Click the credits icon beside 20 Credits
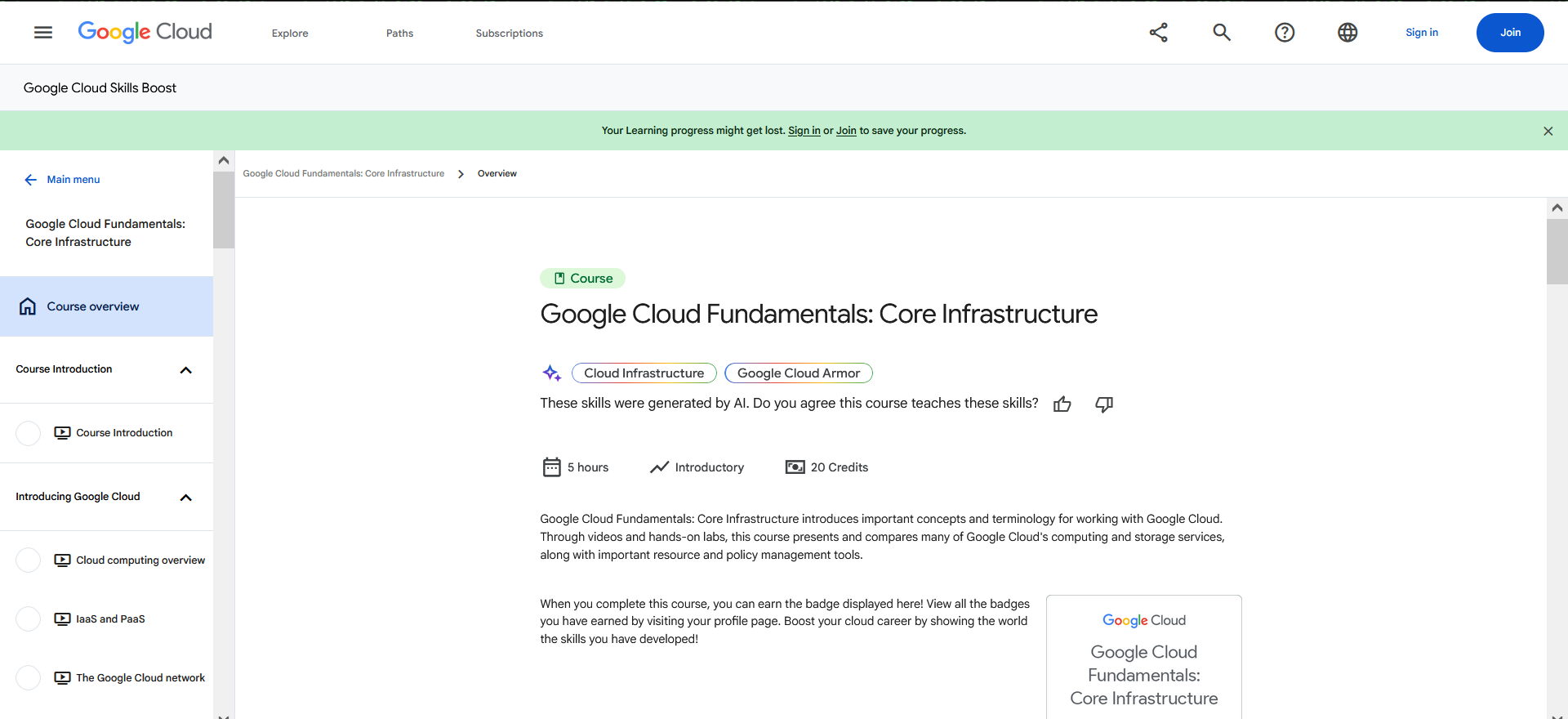The image size is (1568, 719). click(795, 467)
